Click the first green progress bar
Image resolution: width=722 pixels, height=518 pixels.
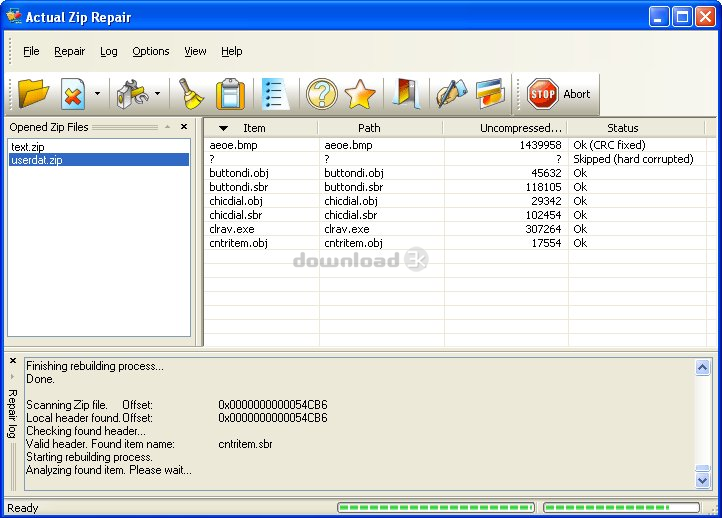coord(436,507)
